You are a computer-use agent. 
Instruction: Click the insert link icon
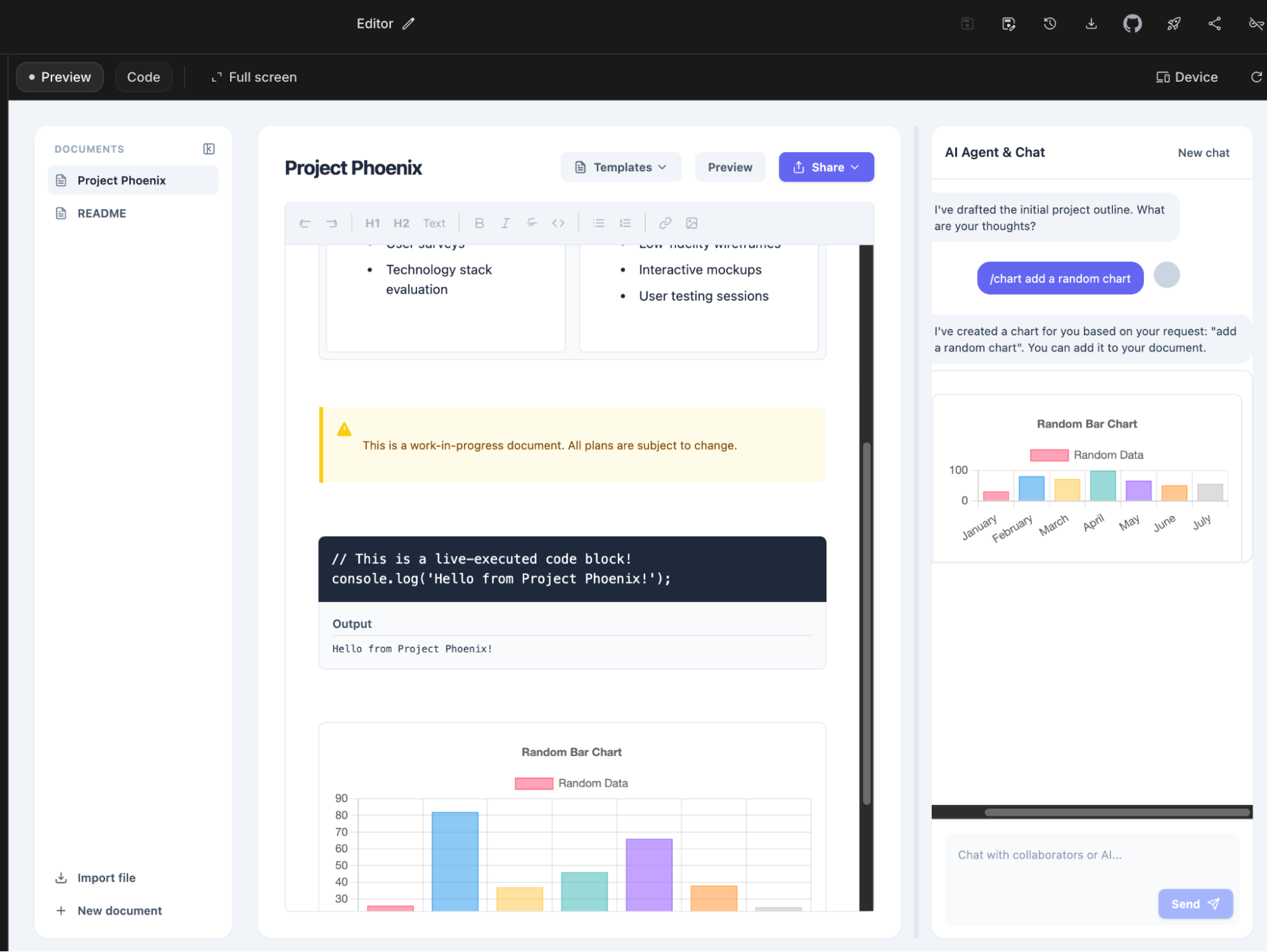click(x=665, y=223)
